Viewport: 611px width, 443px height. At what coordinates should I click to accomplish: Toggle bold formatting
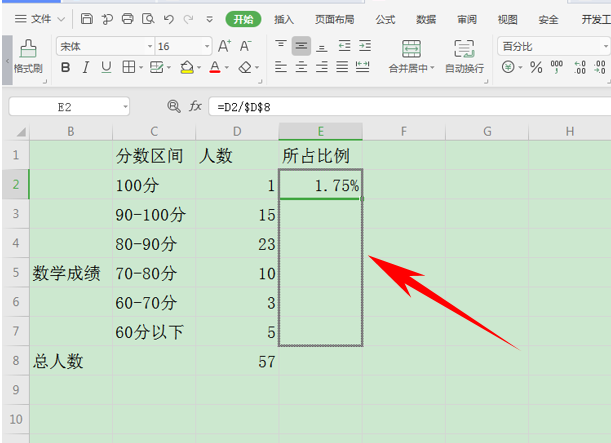point(65,67)
